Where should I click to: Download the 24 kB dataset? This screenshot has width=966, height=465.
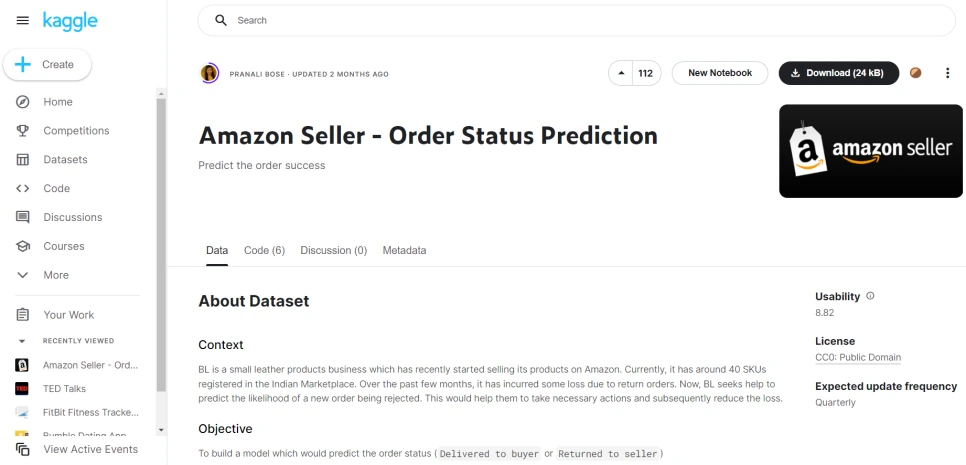[838, 73]
